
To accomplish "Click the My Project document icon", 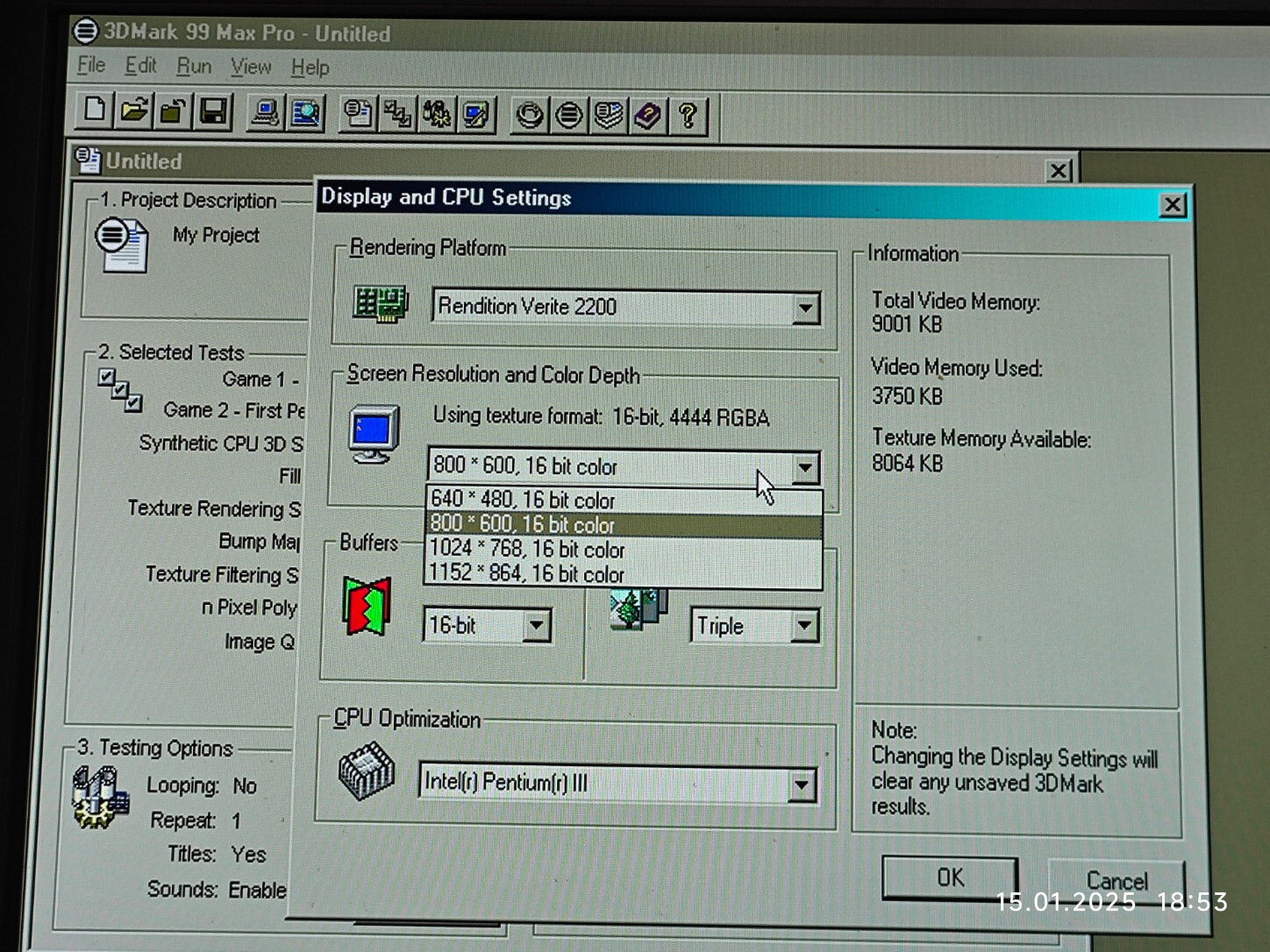I will point(121,245).
